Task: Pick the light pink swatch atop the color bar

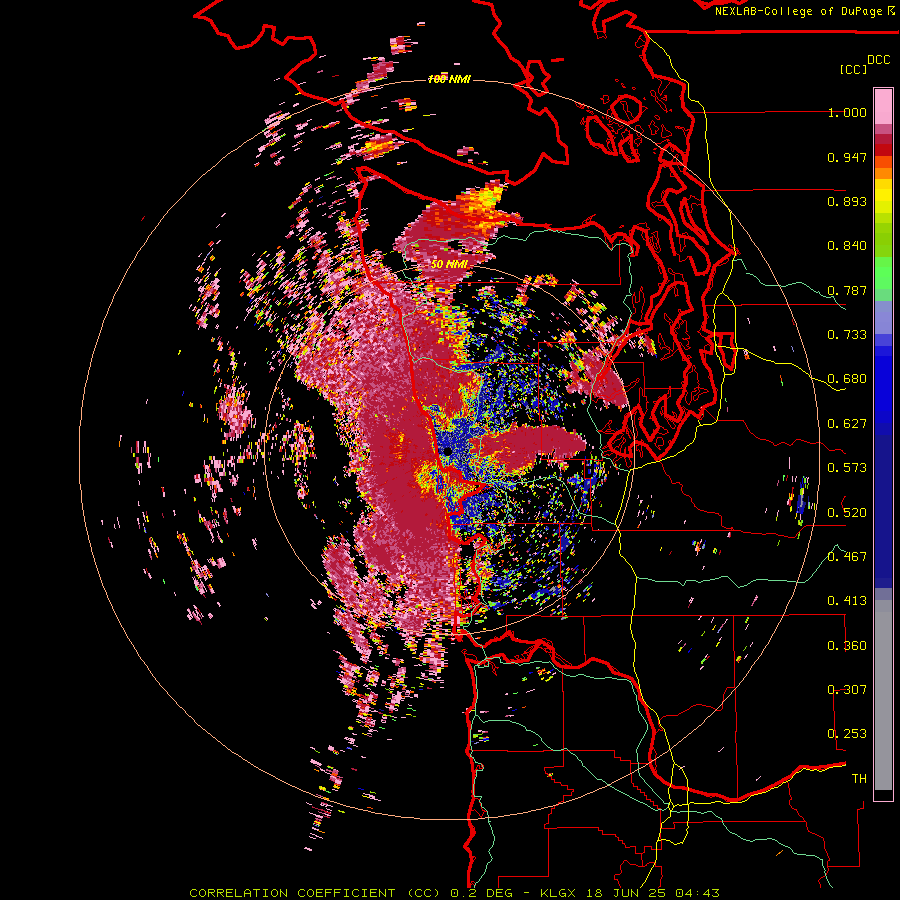Action: tap(883, 106)
